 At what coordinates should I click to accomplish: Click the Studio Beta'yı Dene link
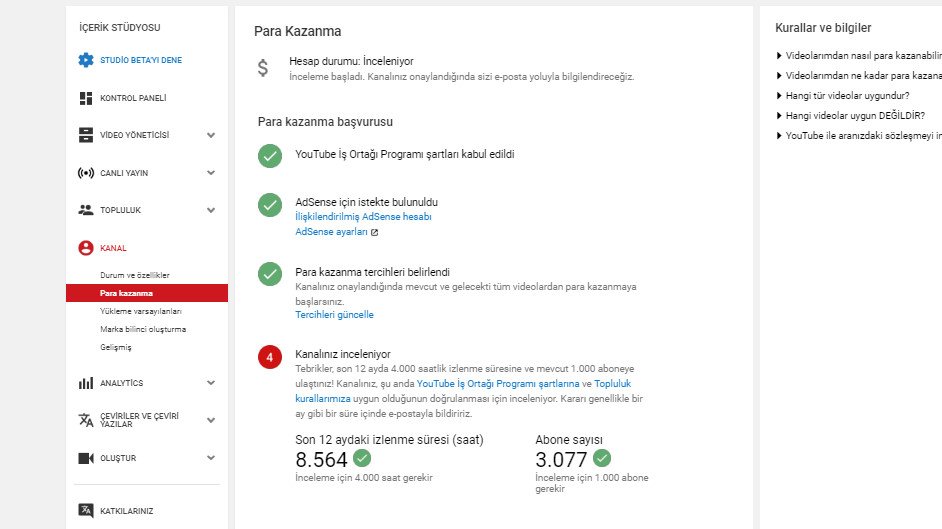click(x=141, y=60)
